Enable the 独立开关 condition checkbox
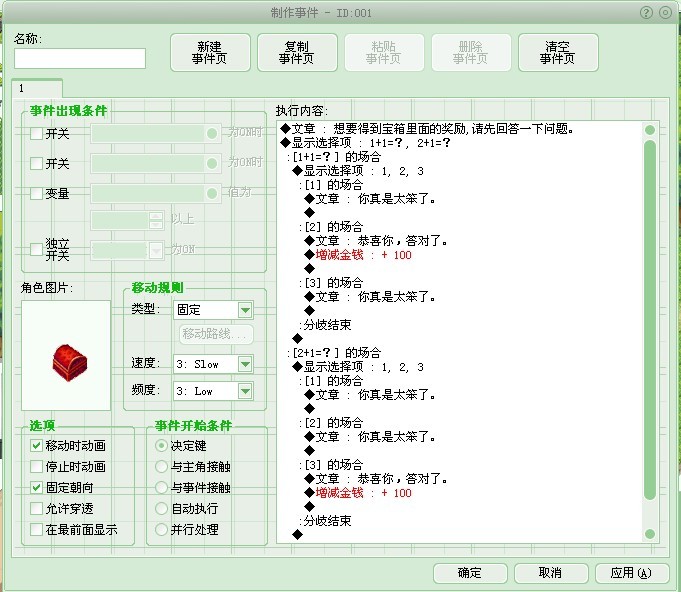The height and width of the screenshot is (592, 681). pyautogui.click(x=36, y=249)
